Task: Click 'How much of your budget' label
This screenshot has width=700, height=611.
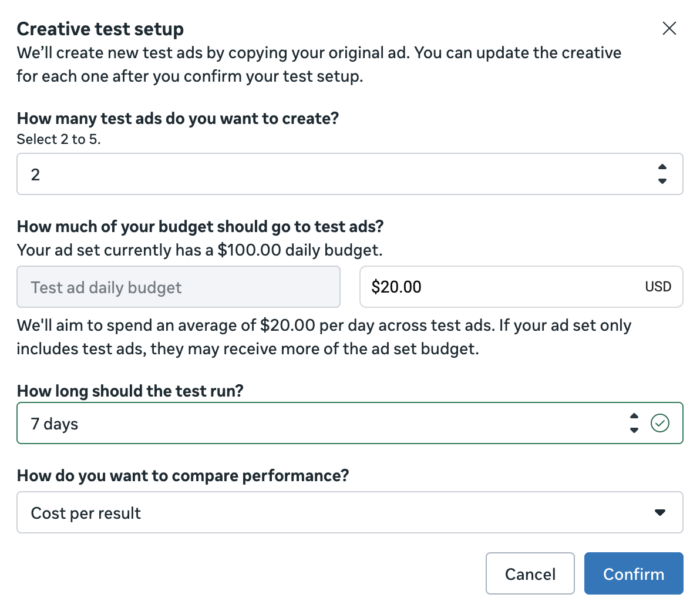Action: 200,224
